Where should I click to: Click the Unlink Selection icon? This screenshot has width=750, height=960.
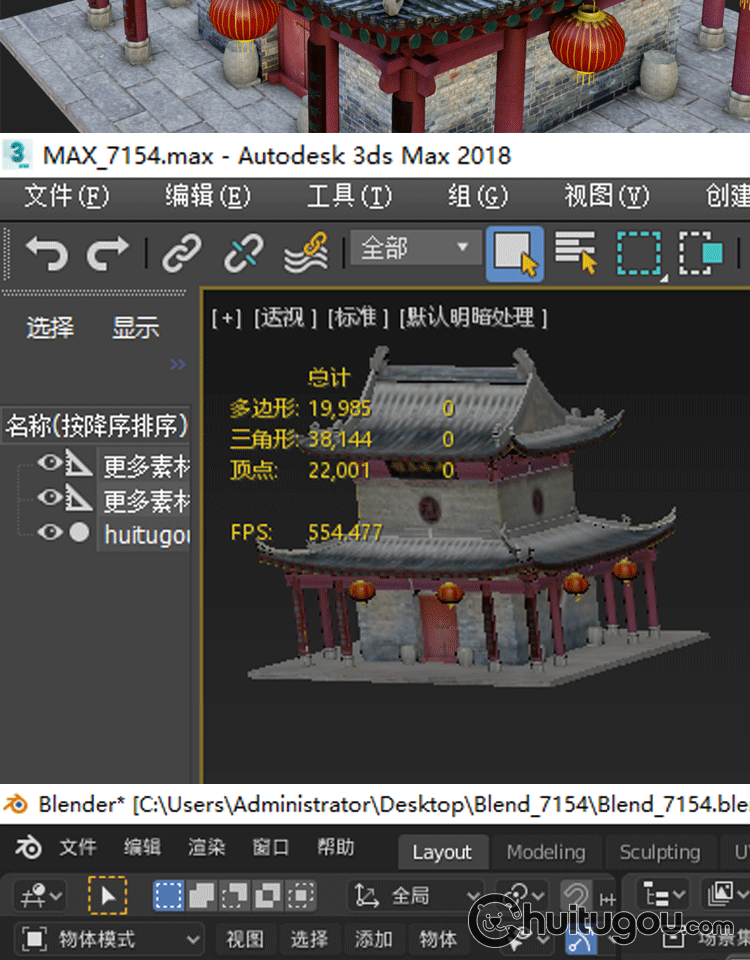coord(243,253)
